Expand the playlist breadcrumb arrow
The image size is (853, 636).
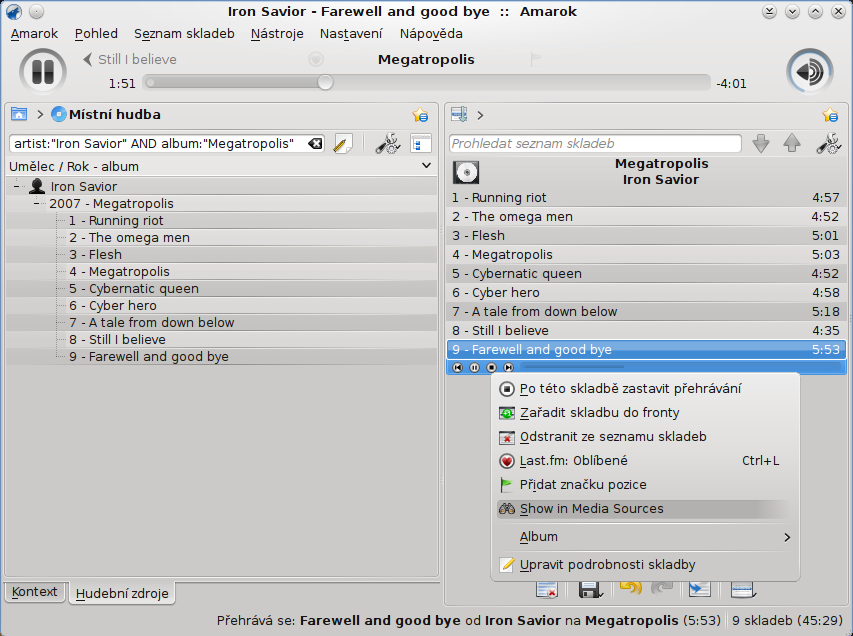pos(480,115)
